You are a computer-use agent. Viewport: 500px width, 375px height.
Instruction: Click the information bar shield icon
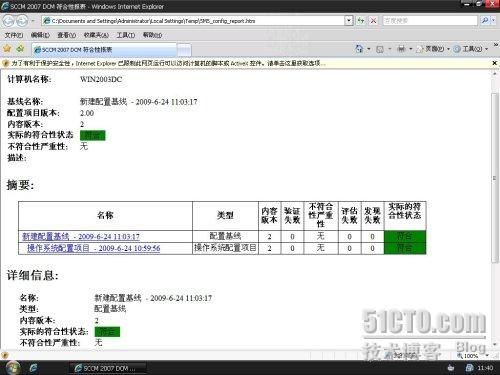(5, 63)
